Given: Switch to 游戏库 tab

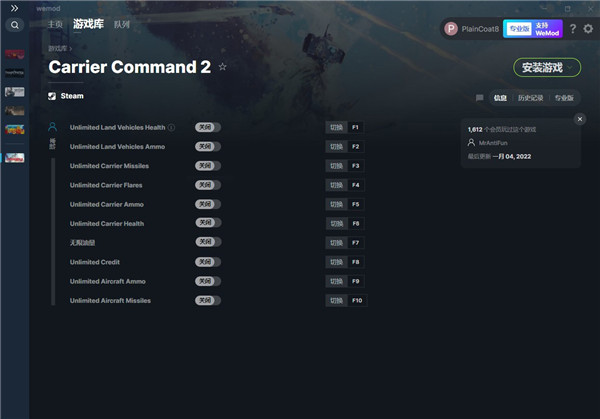Looking at the screenshot, I should [88, 24].
